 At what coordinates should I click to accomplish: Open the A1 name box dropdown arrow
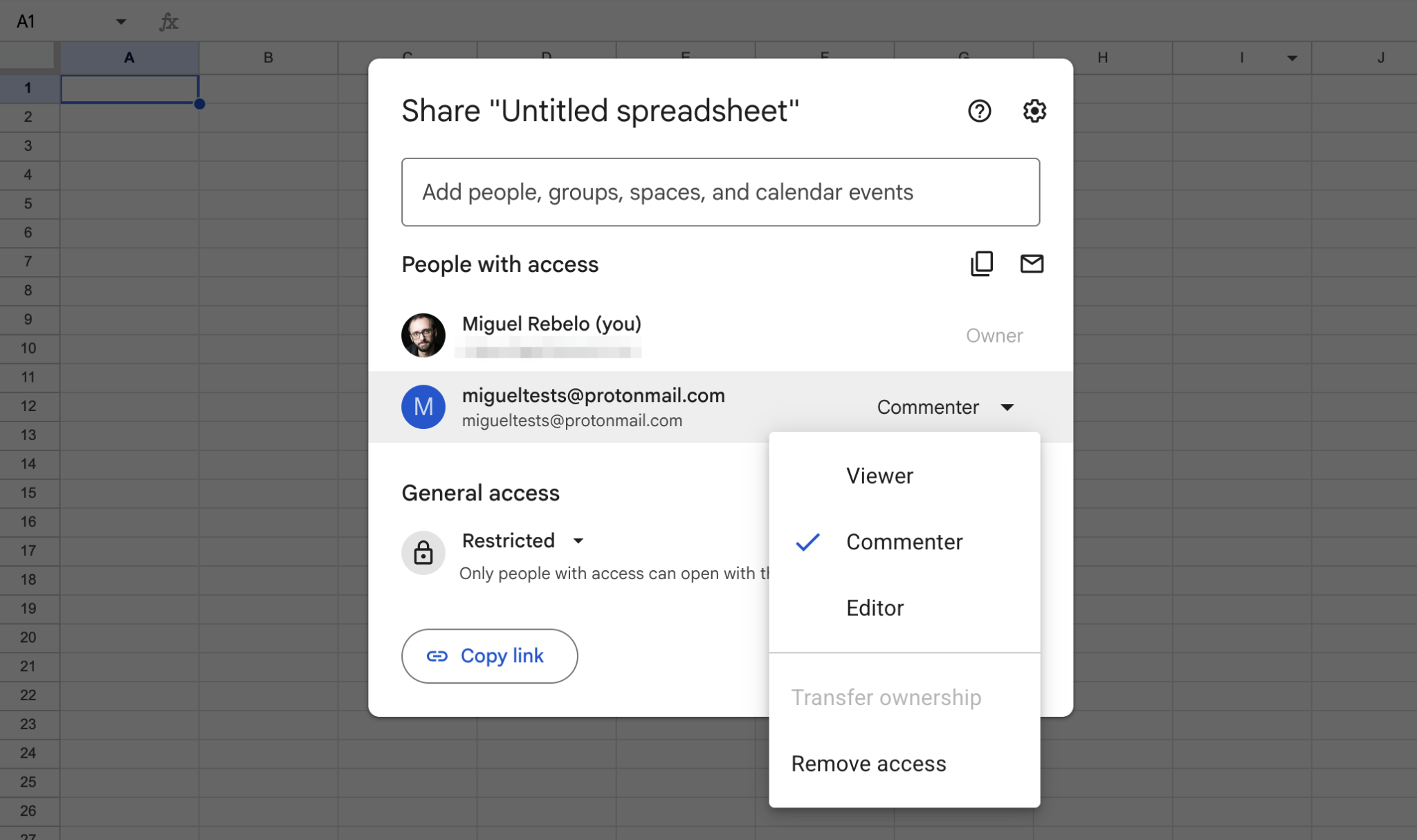[x=121, y=21]
